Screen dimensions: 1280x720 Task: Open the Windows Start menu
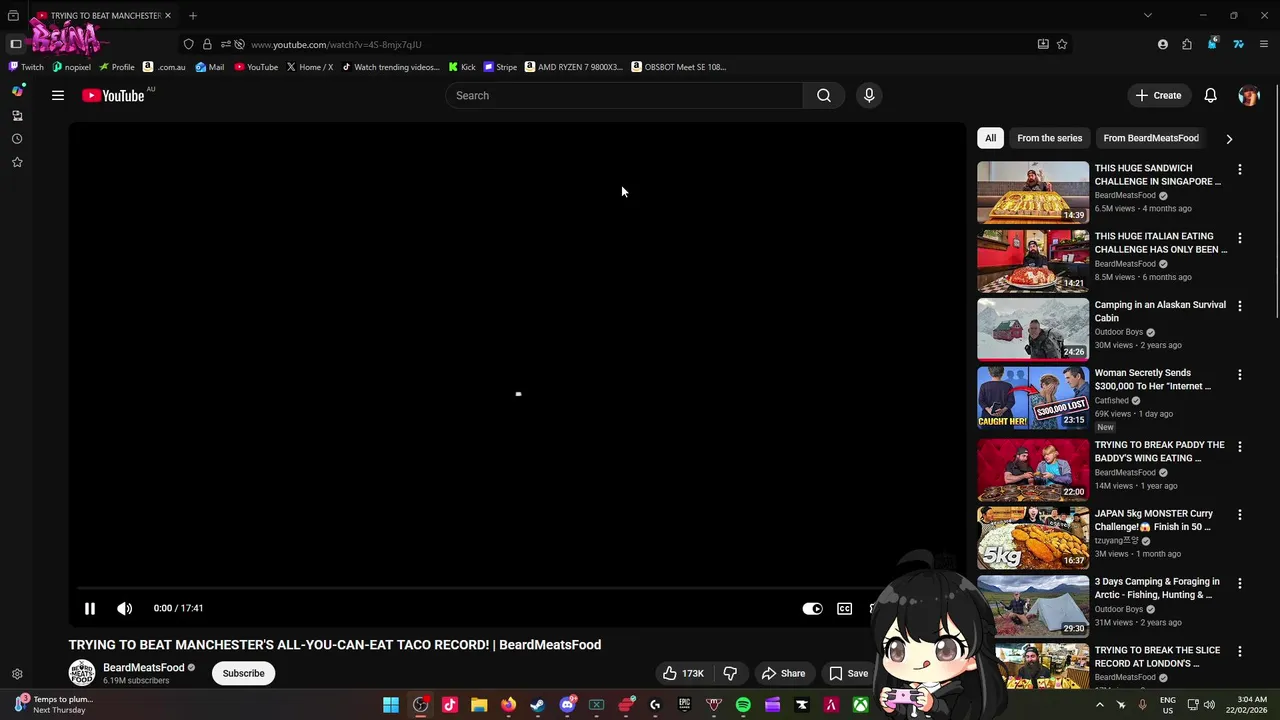[391, 705]
